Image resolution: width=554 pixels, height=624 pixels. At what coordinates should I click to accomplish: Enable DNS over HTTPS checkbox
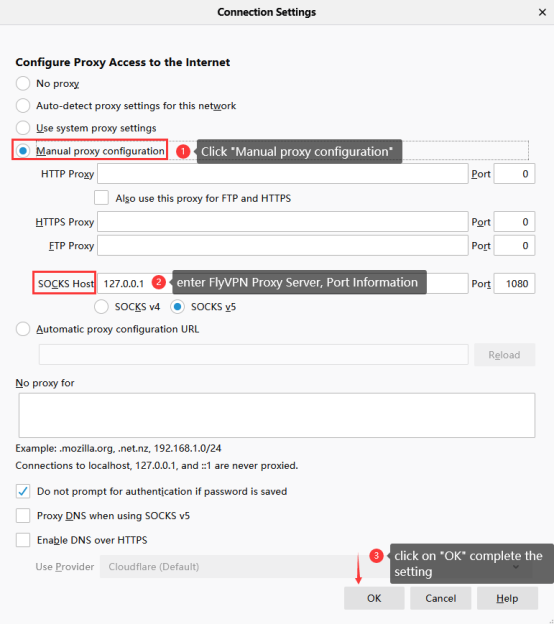coord(23,540)
